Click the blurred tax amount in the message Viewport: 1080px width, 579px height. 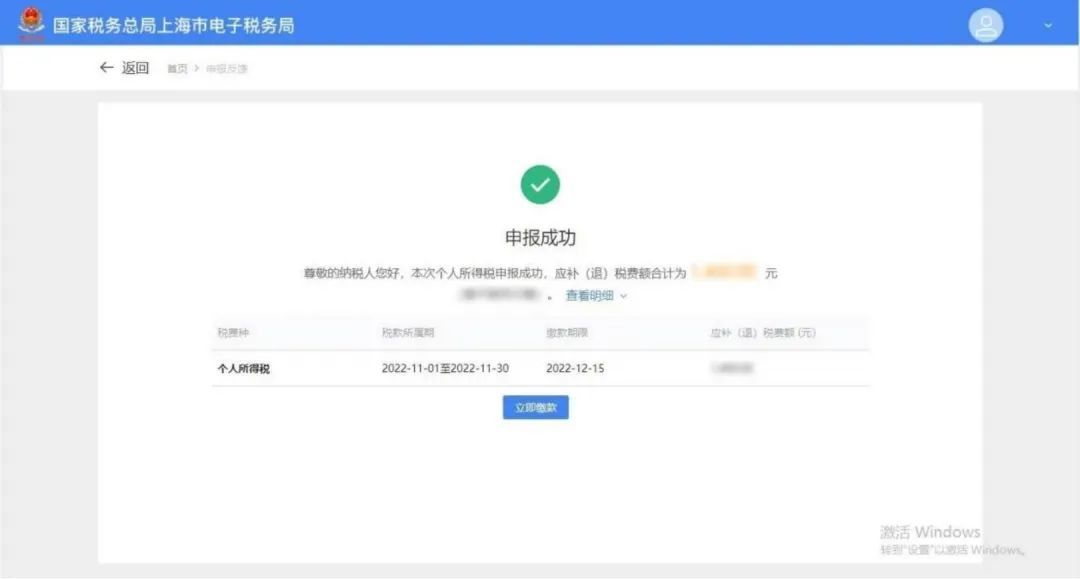[x=723, y=271]
